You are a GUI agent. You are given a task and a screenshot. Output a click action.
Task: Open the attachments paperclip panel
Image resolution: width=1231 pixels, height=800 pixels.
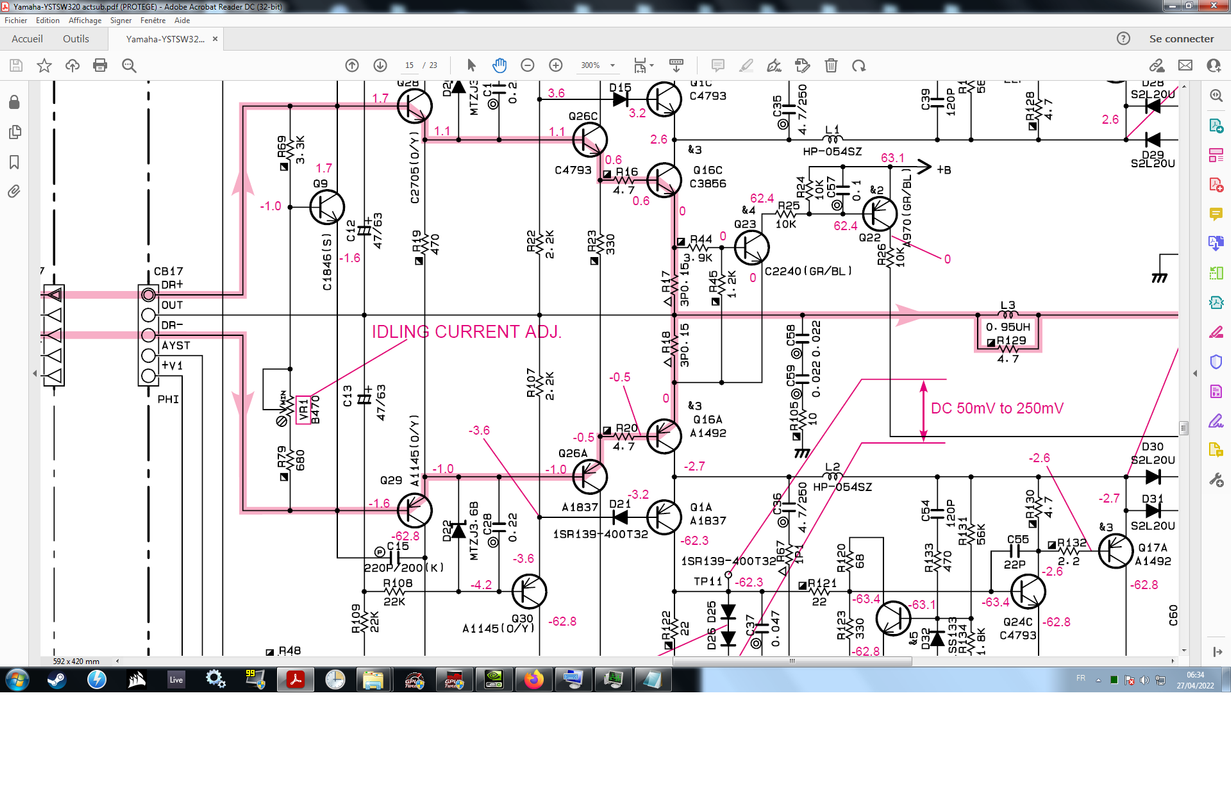14,191
